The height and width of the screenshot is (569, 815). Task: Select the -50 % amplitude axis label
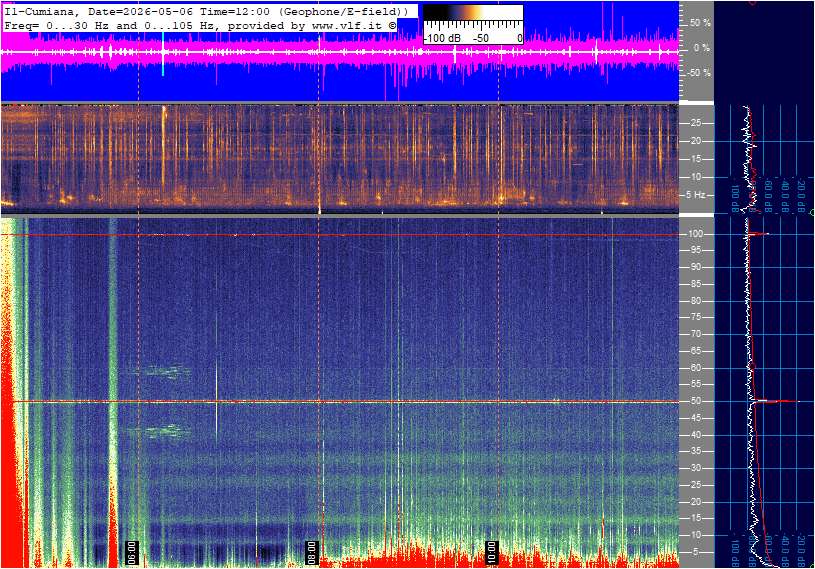click(x=699, y=73)
